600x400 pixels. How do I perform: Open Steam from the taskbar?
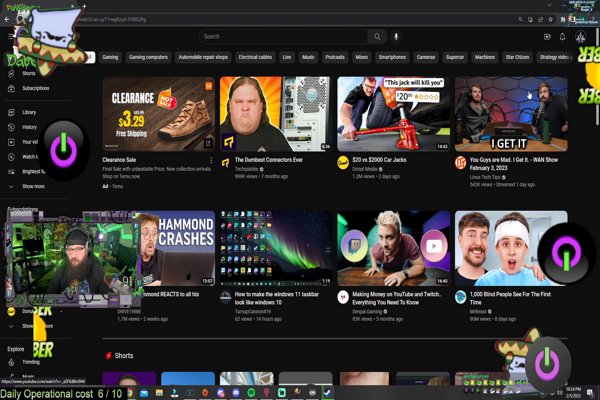tap(328, 392)
